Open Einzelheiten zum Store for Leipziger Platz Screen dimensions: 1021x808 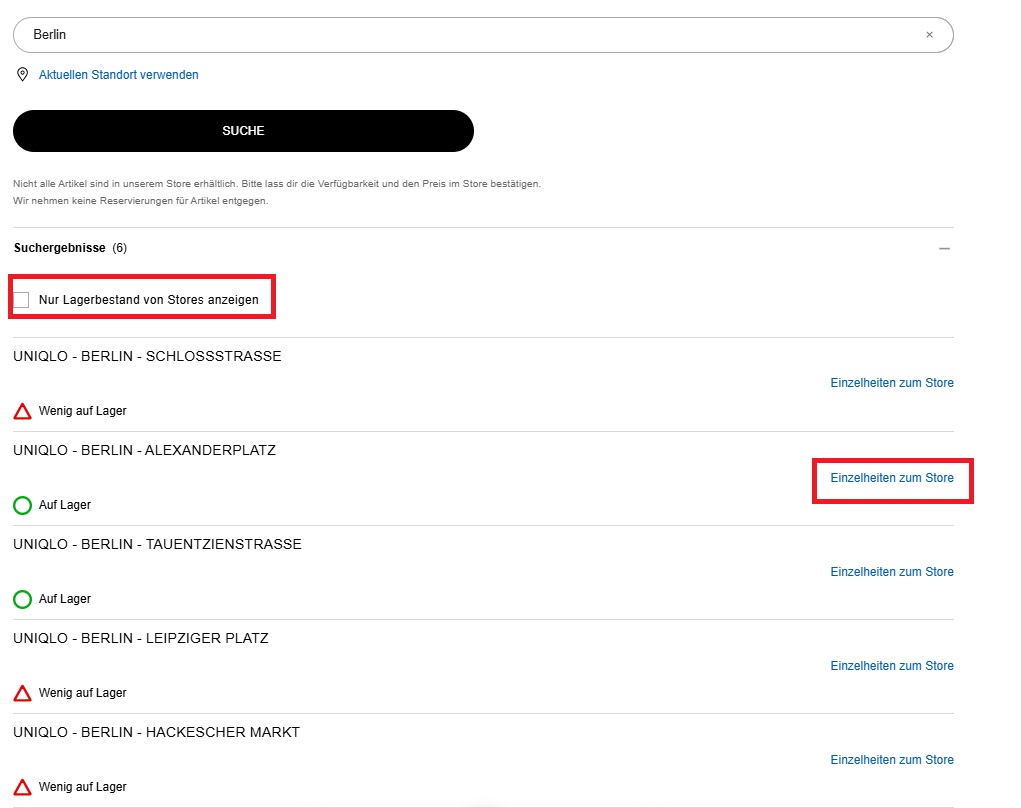click(x=891, y=666)
